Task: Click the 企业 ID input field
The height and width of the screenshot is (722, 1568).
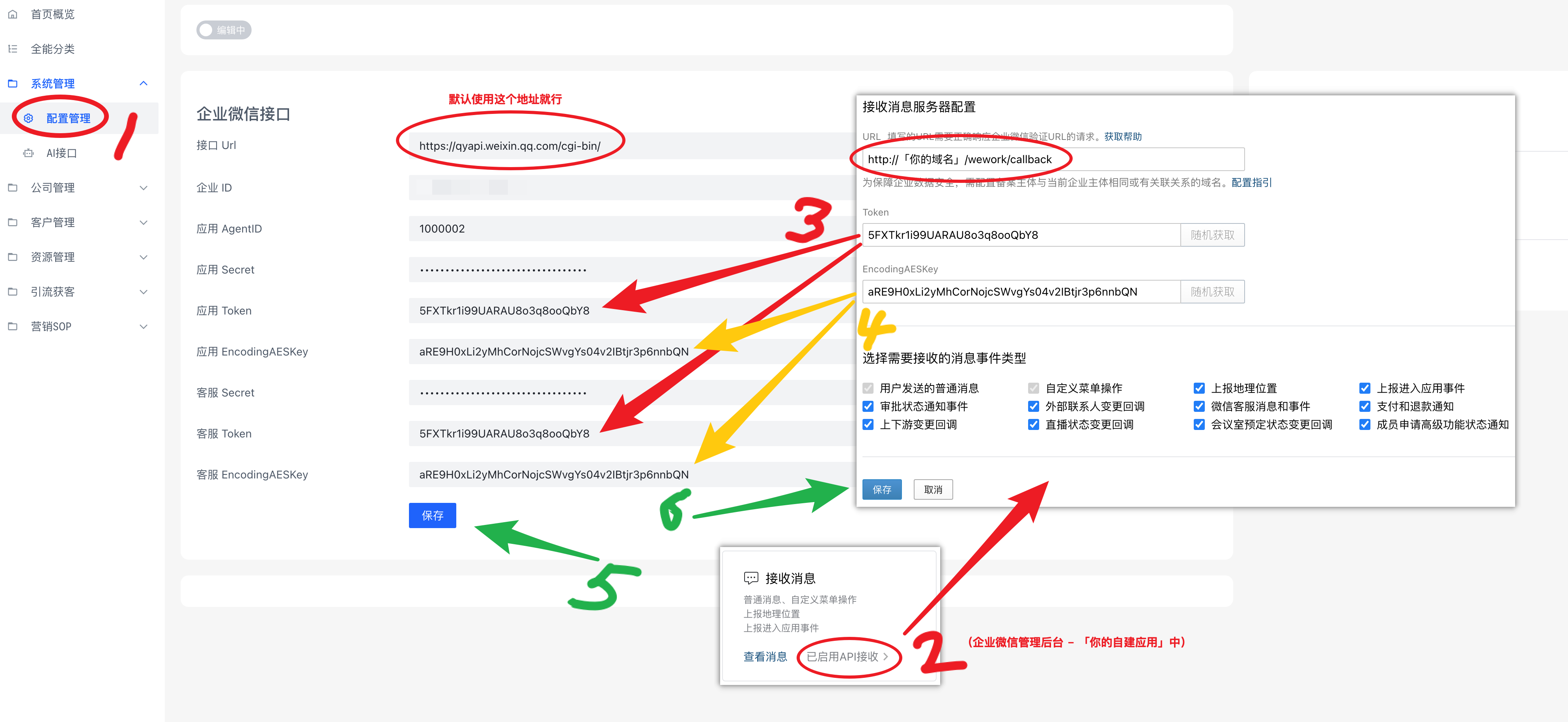Action: [x=633, y=187]
